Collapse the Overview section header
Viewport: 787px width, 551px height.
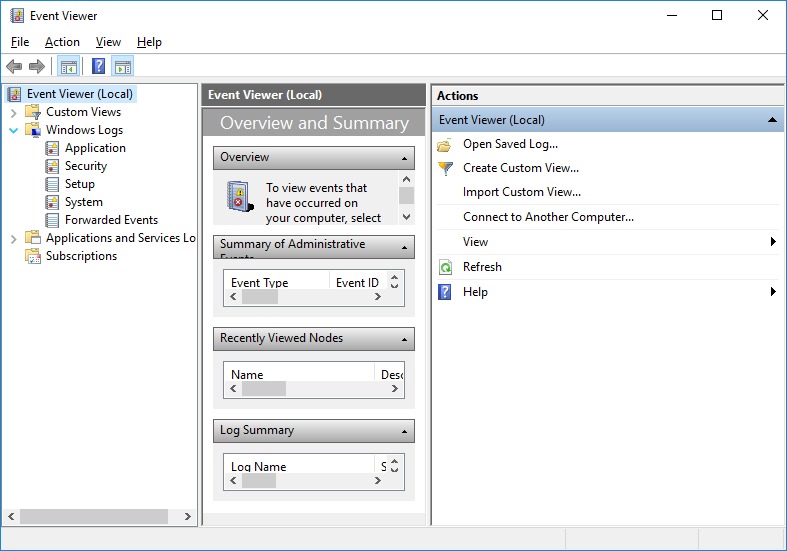click(x=404, y=158)
